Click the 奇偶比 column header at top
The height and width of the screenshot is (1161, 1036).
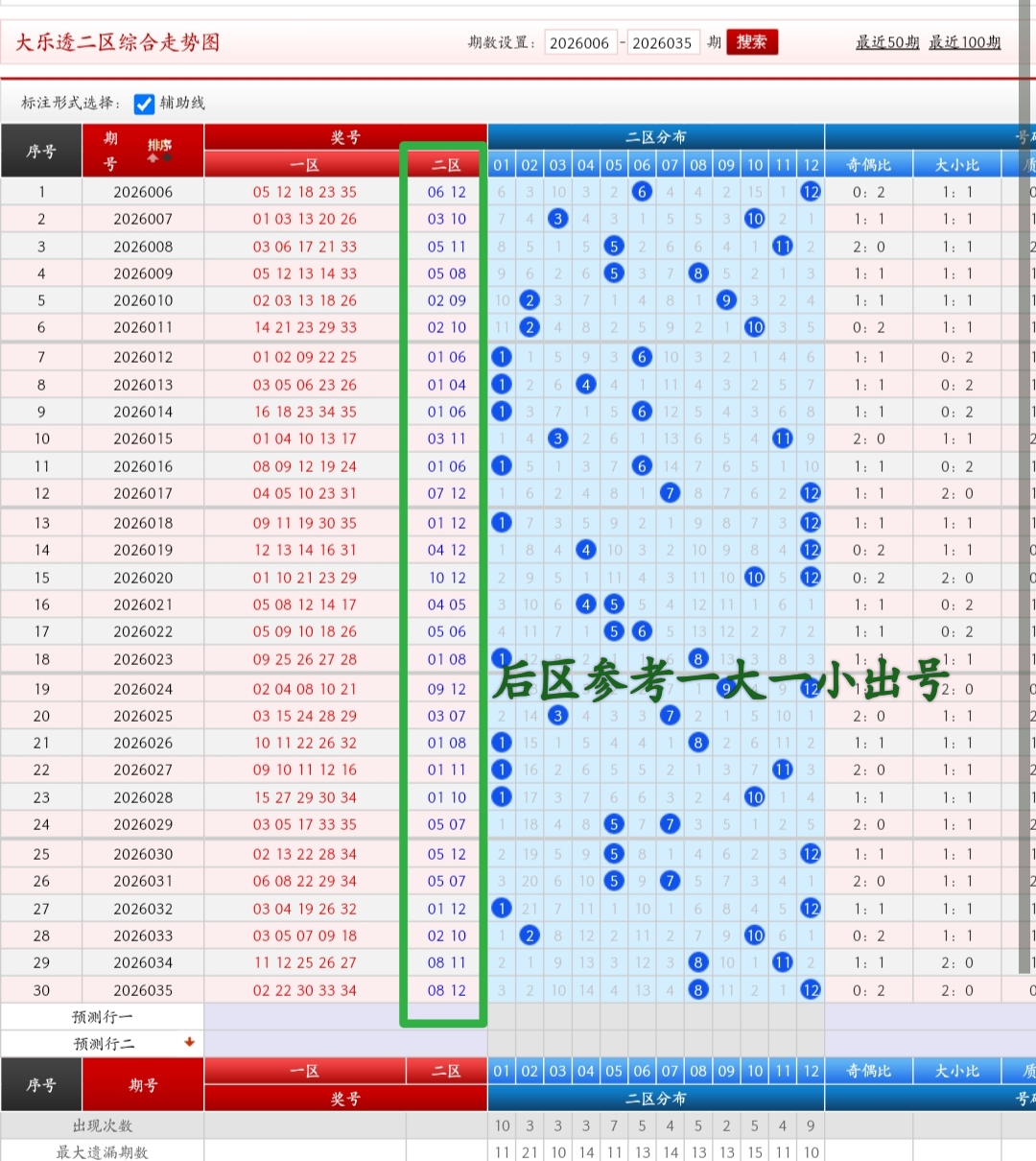[868, 165]
